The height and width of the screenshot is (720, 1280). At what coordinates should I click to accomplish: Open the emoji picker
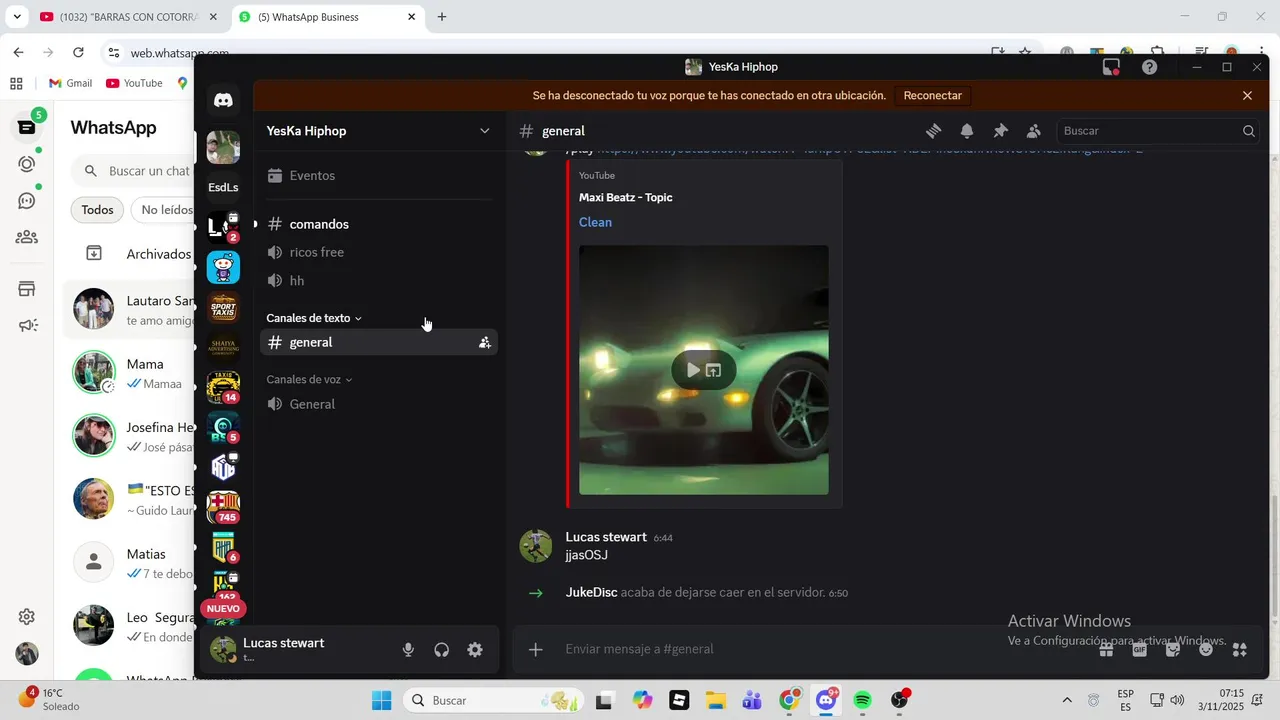click(1206, 649)
